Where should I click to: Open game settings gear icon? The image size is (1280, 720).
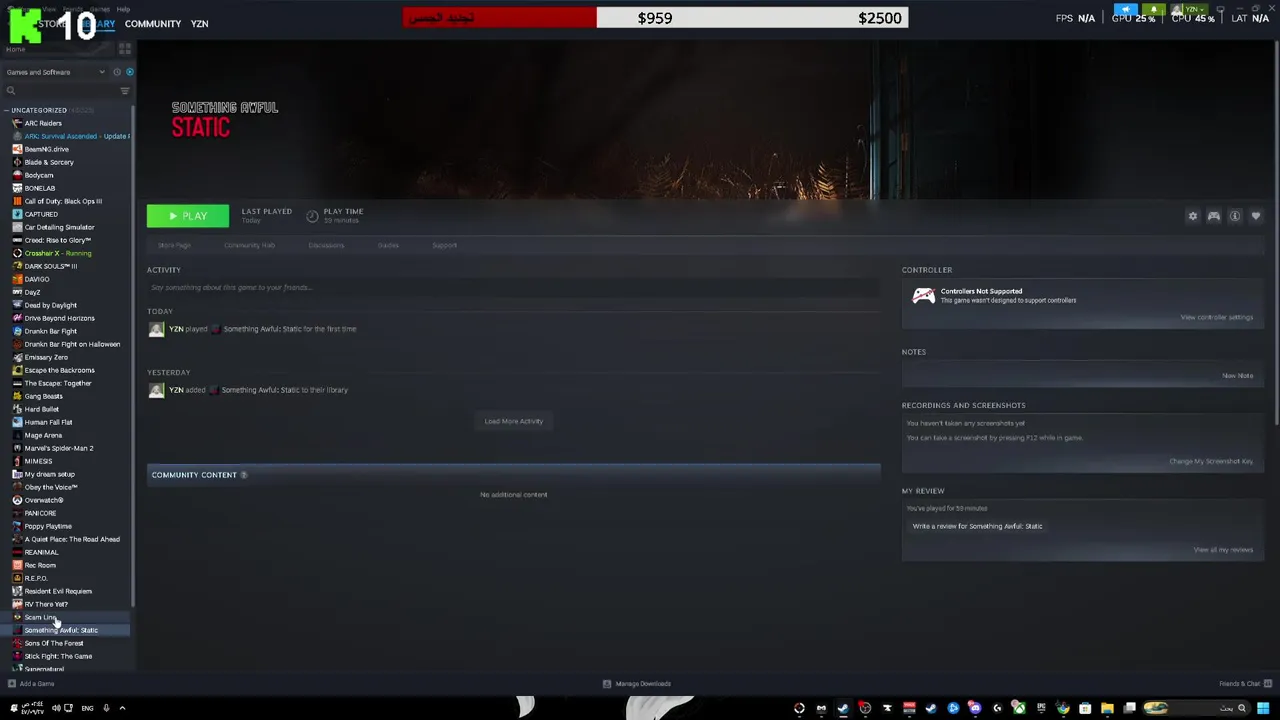tap(1192, 216)
